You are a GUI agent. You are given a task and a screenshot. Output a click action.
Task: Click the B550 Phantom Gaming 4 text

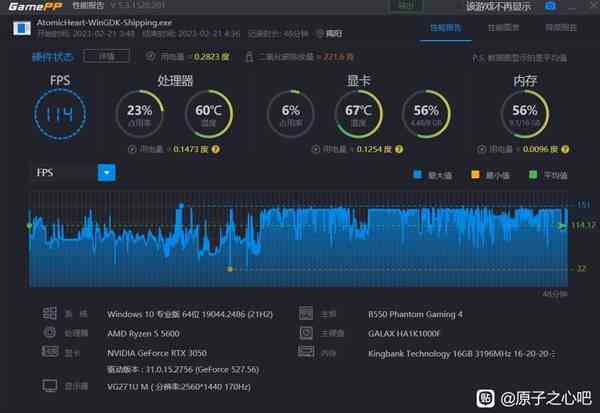tap(415, 315)
